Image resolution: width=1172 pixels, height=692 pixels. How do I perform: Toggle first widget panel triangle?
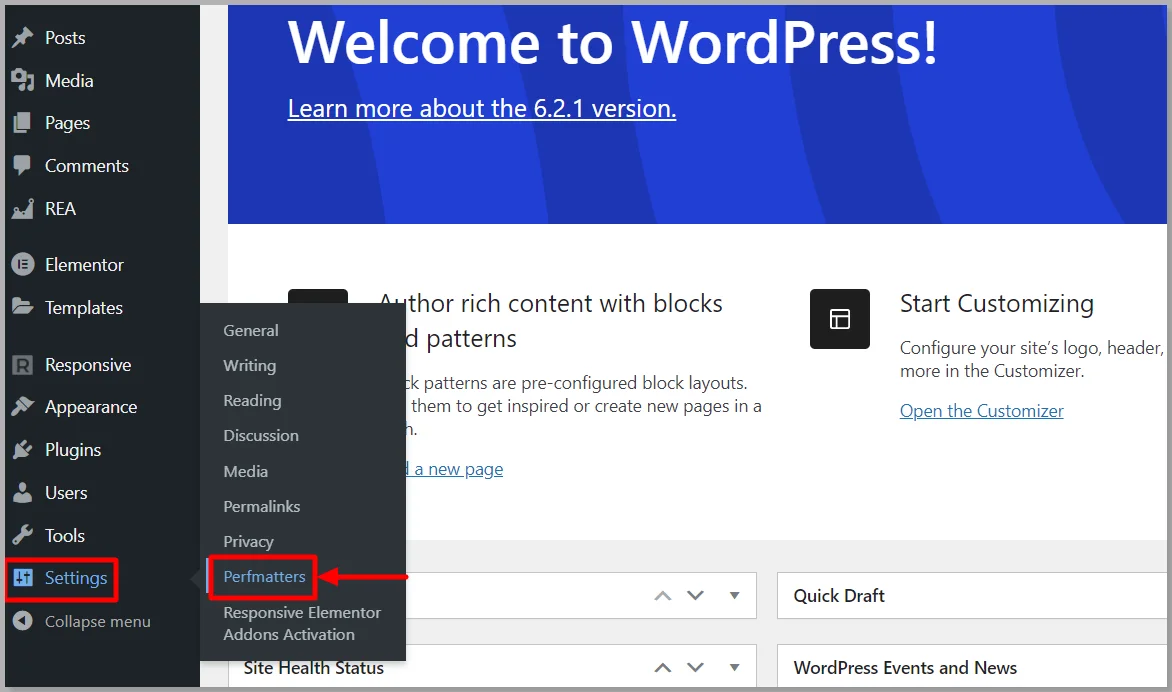735,596
